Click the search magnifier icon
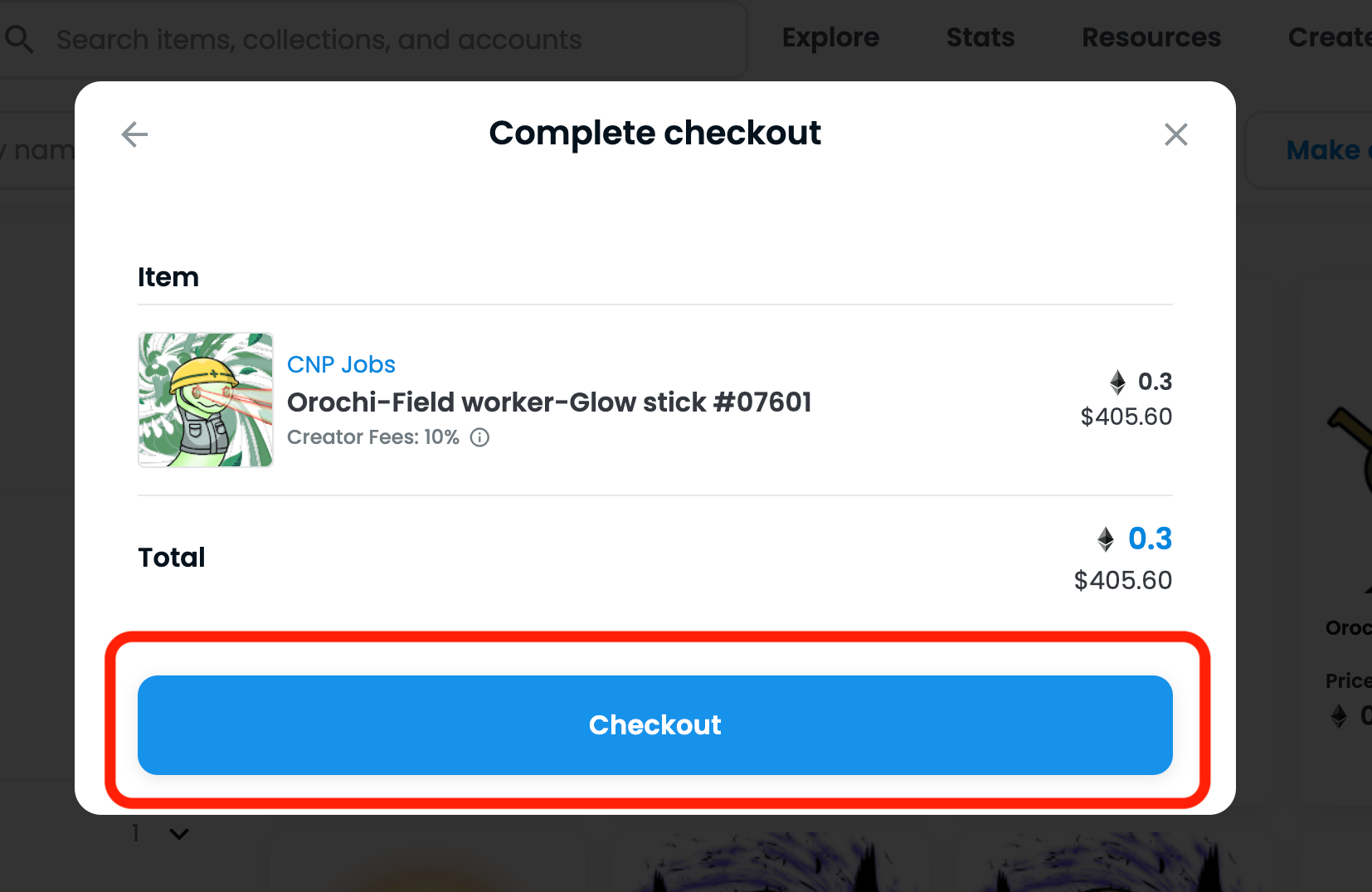This screenshot has height=892, width=1372. [x=19, y=39]
